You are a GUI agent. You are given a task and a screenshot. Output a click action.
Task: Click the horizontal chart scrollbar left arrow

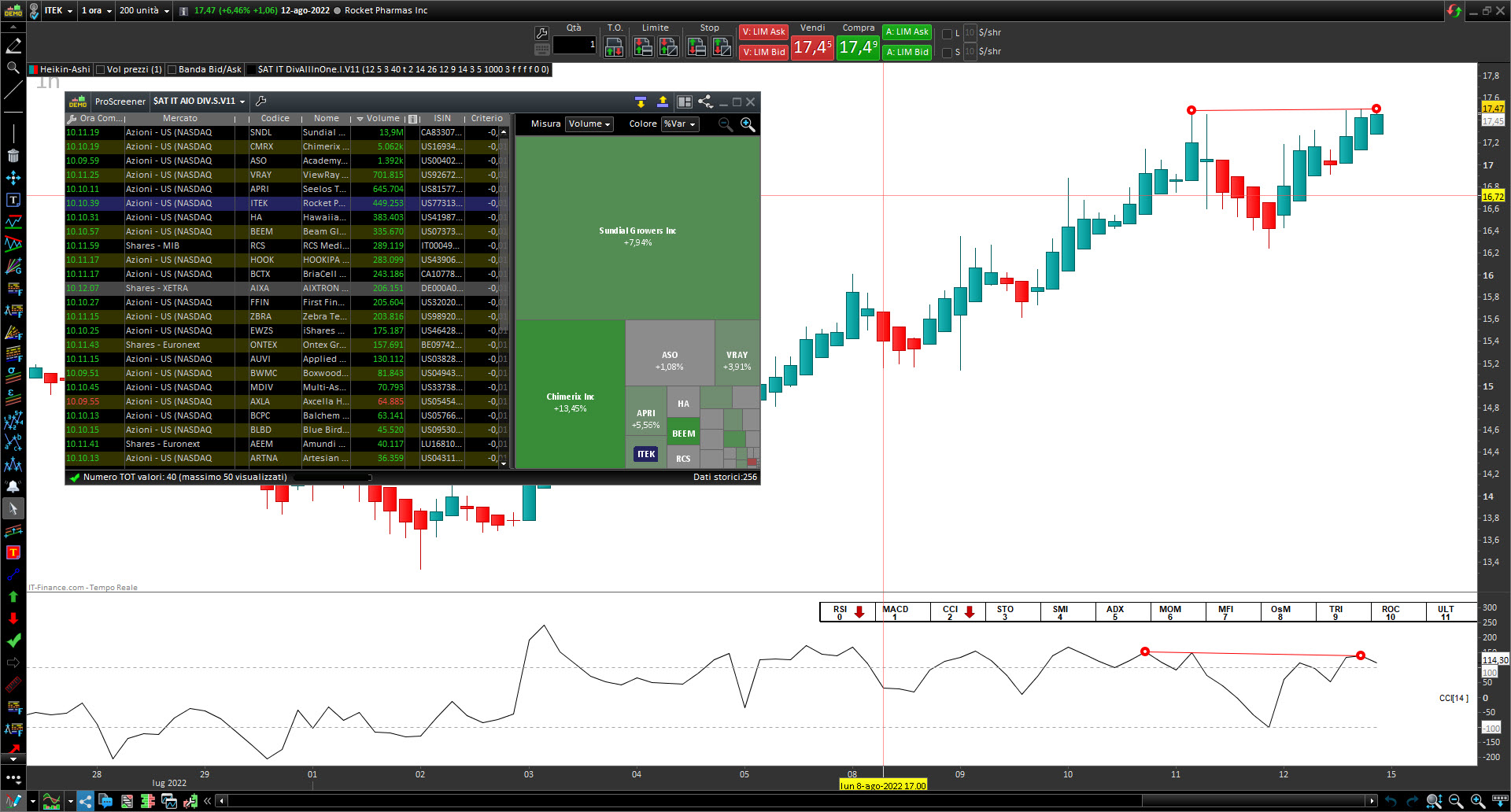point(222,802)
